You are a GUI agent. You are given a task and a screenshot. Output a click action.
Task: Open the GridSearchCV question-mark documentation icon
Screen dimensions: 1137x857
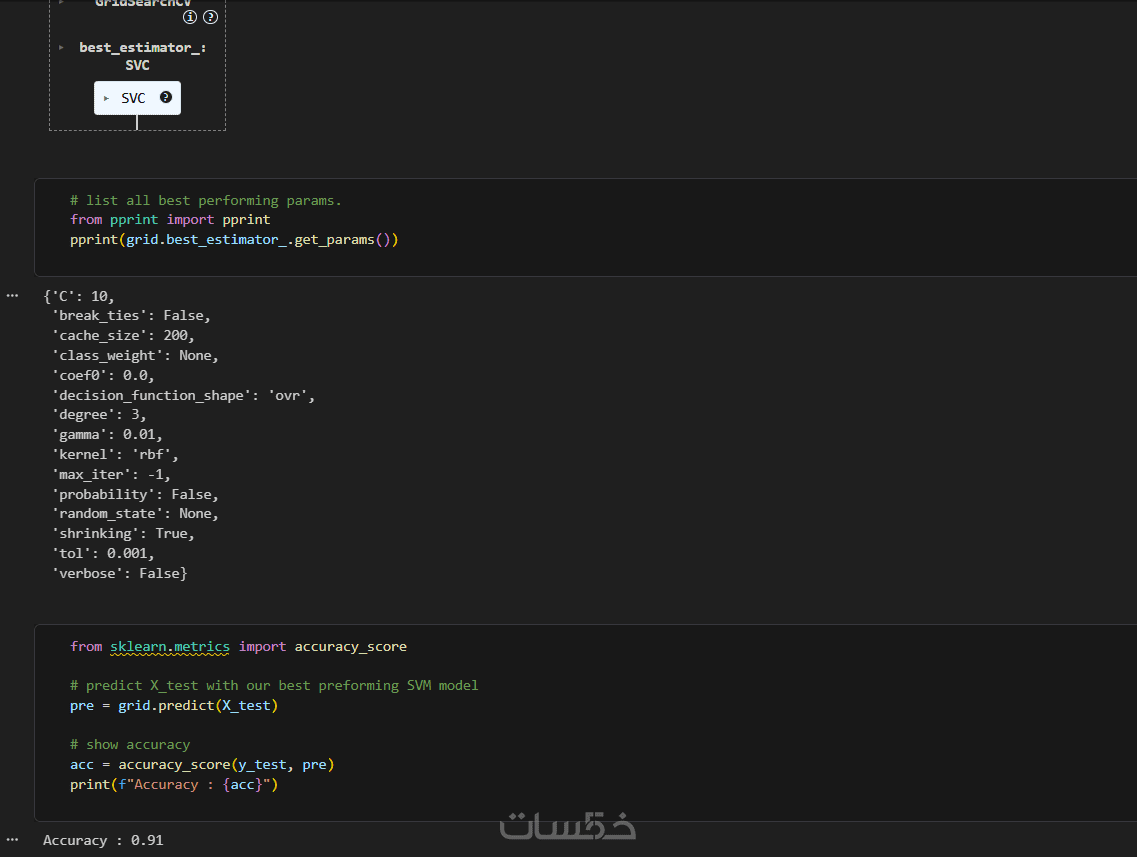(210, 17)
